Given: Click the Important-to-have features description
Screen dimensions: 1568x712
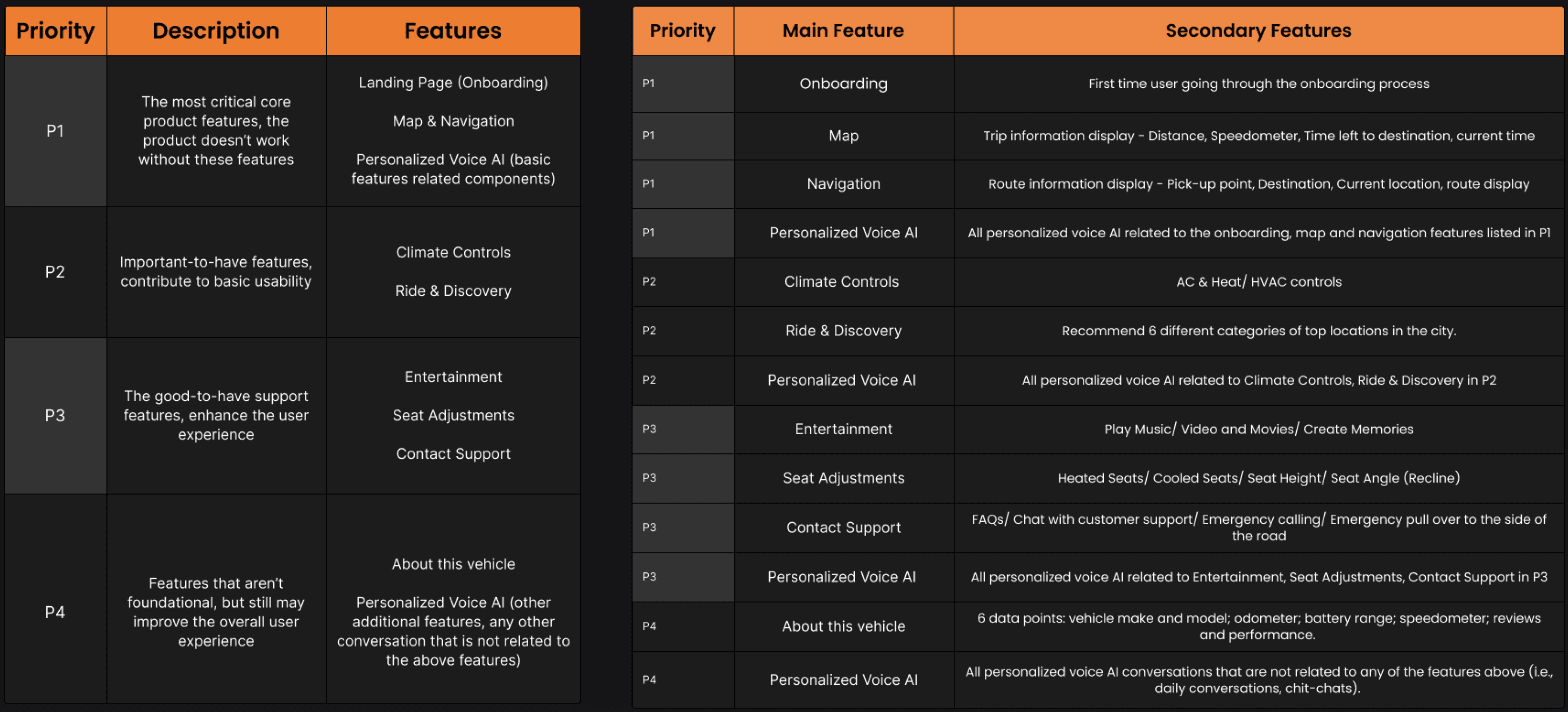Looking at the screenshot, I should pyautogui.click(x=216, y=272).
